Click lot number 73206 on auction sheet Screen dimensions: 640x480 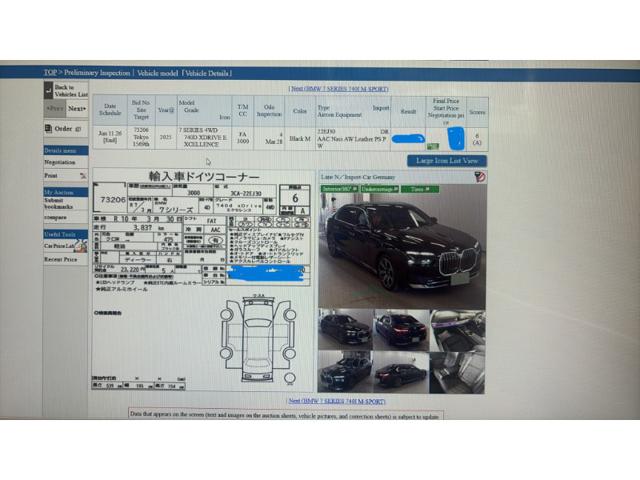click(x=113, y=200)
